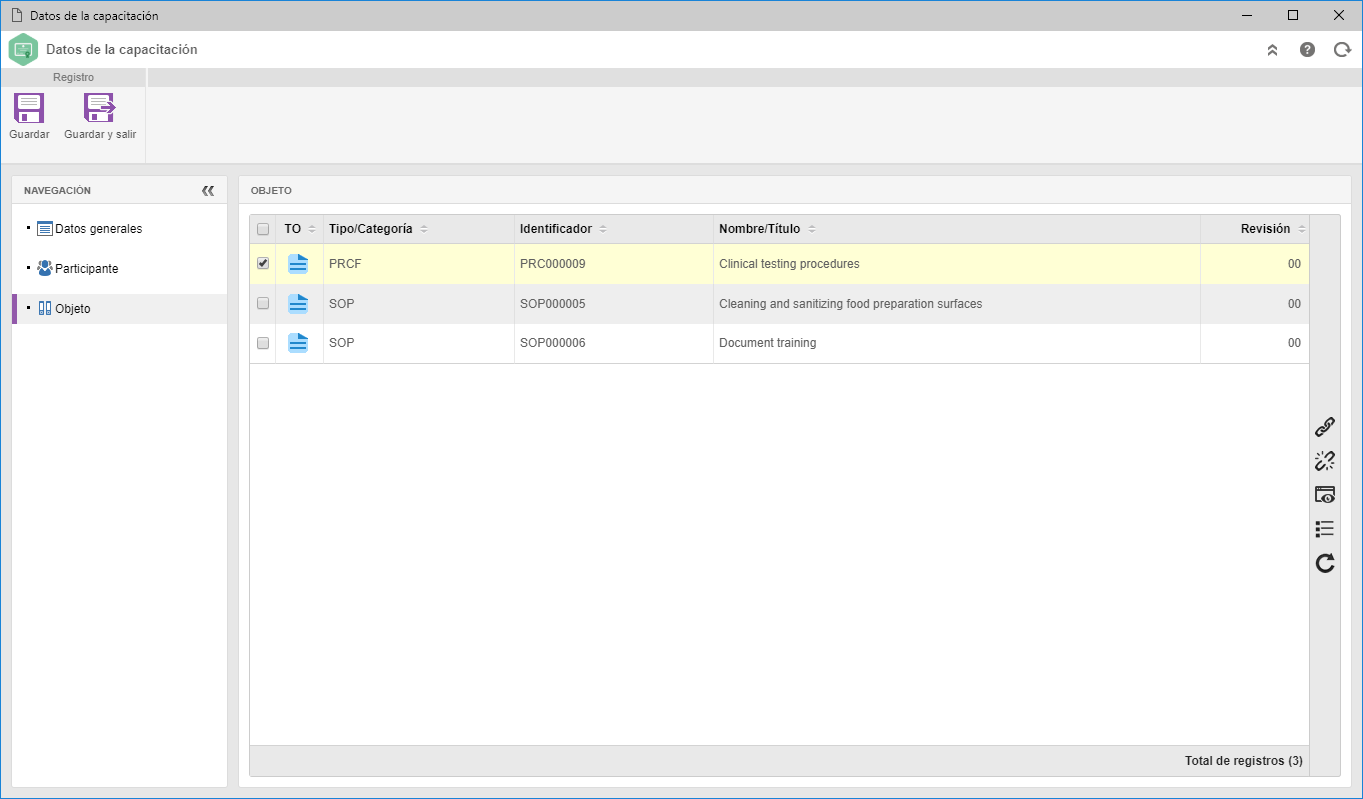Check the Document training row checkbox
Viewport: 1363px width, 799px height.
[x=263, y=342]
